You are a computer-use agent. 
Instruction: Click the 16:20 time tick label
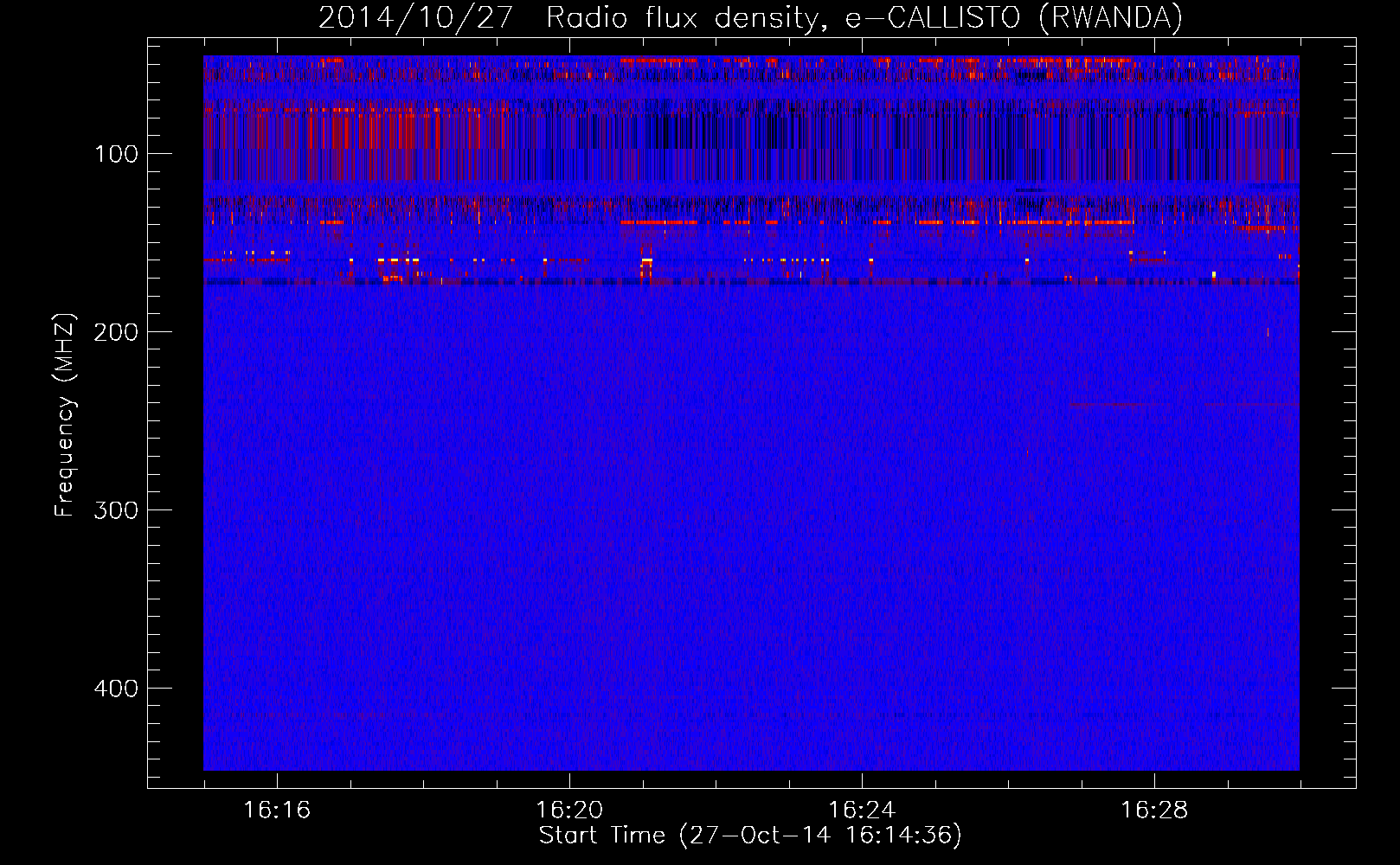tap(569, 811)
